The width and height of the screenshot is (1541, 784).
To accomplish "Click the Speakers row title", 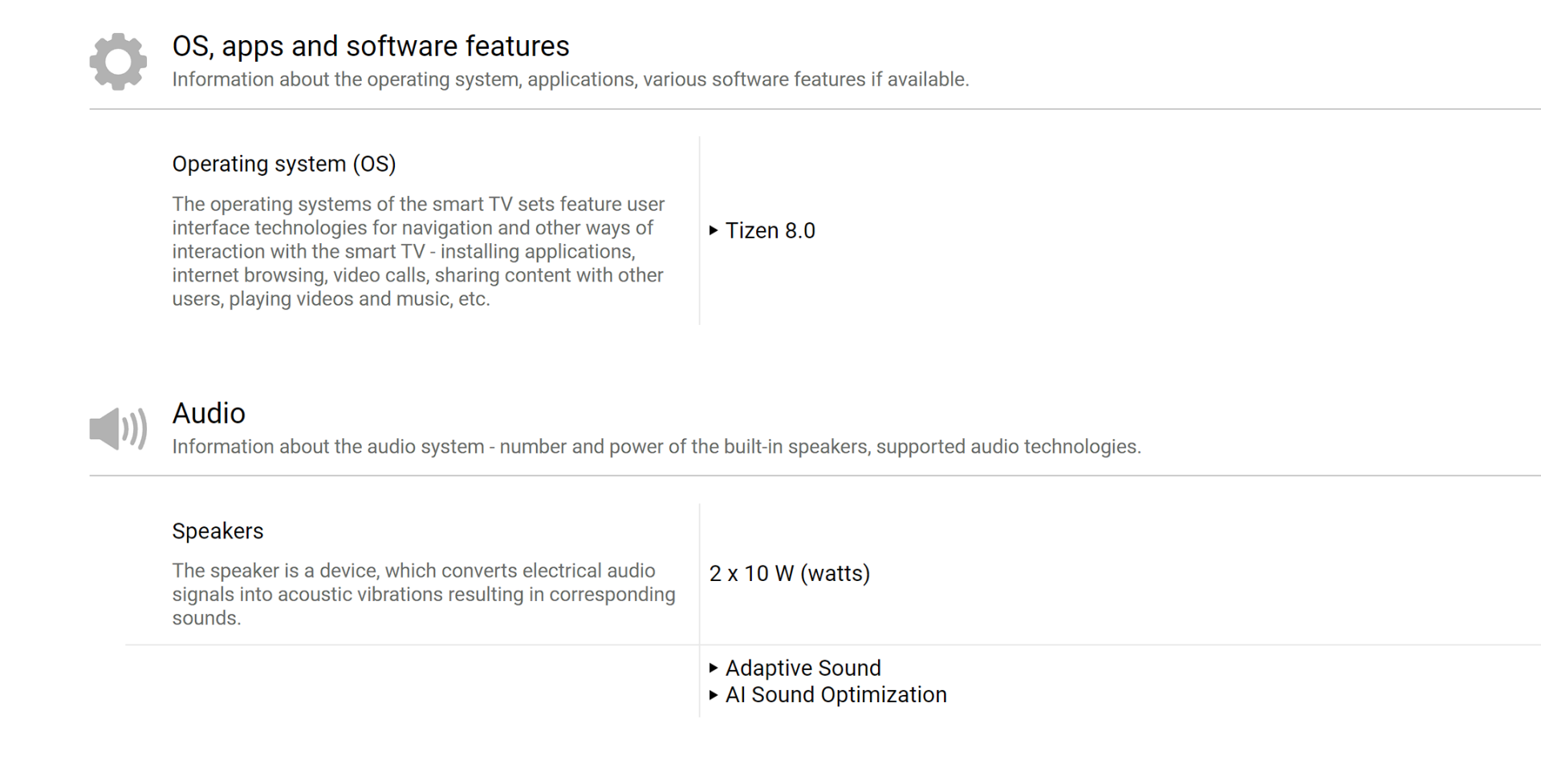I will pyautogui.click(x=218, y=531).
